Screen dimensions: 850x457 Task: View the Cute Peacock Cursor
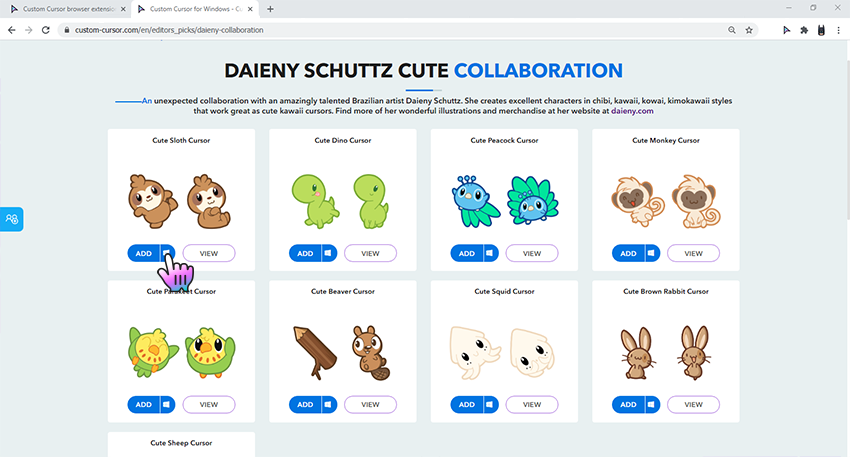(x=532, y=253)
